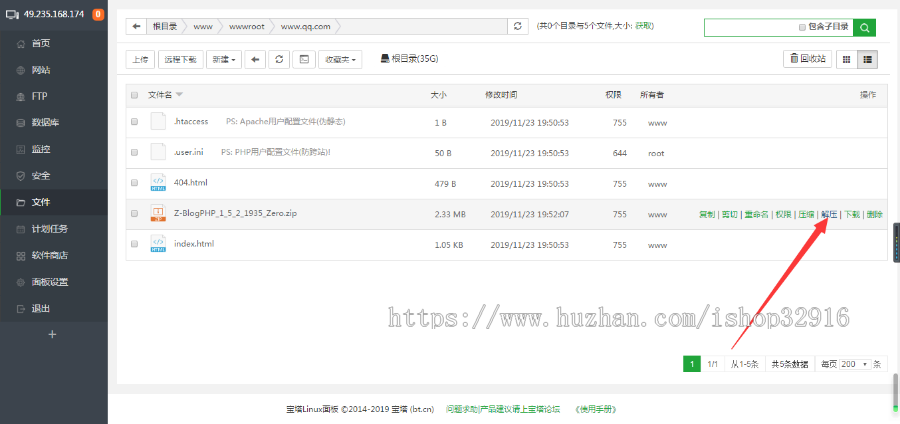This screenshot has height=424, width=900.
Task: Click the Z-BlogPHP zip file icon
Action: click(x=157, y=214)
